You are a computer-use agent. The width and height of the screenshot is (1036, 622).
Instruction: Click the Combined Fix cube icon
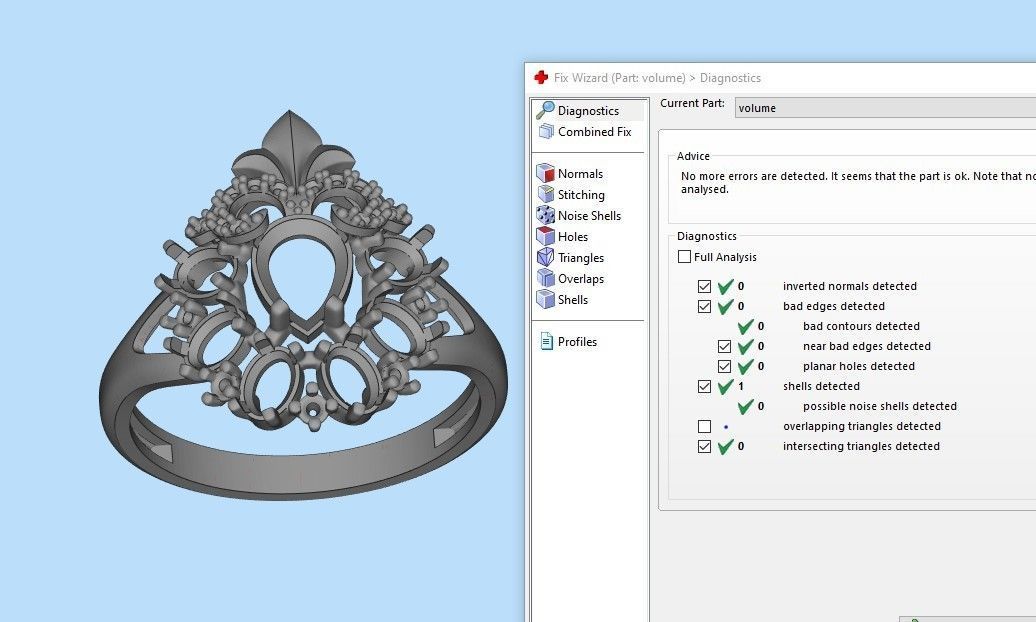(x=546, y=132)
